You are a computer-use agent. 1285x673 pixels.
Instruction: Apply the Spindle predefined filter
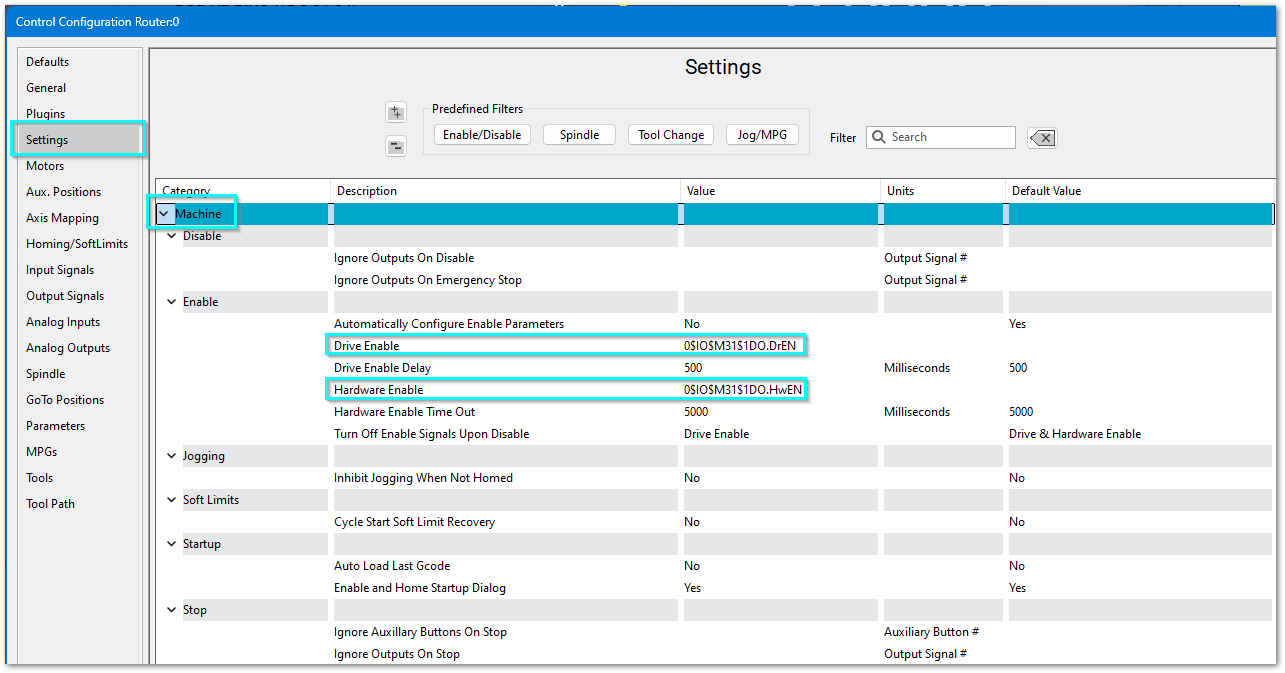click(x=579, y=135)
